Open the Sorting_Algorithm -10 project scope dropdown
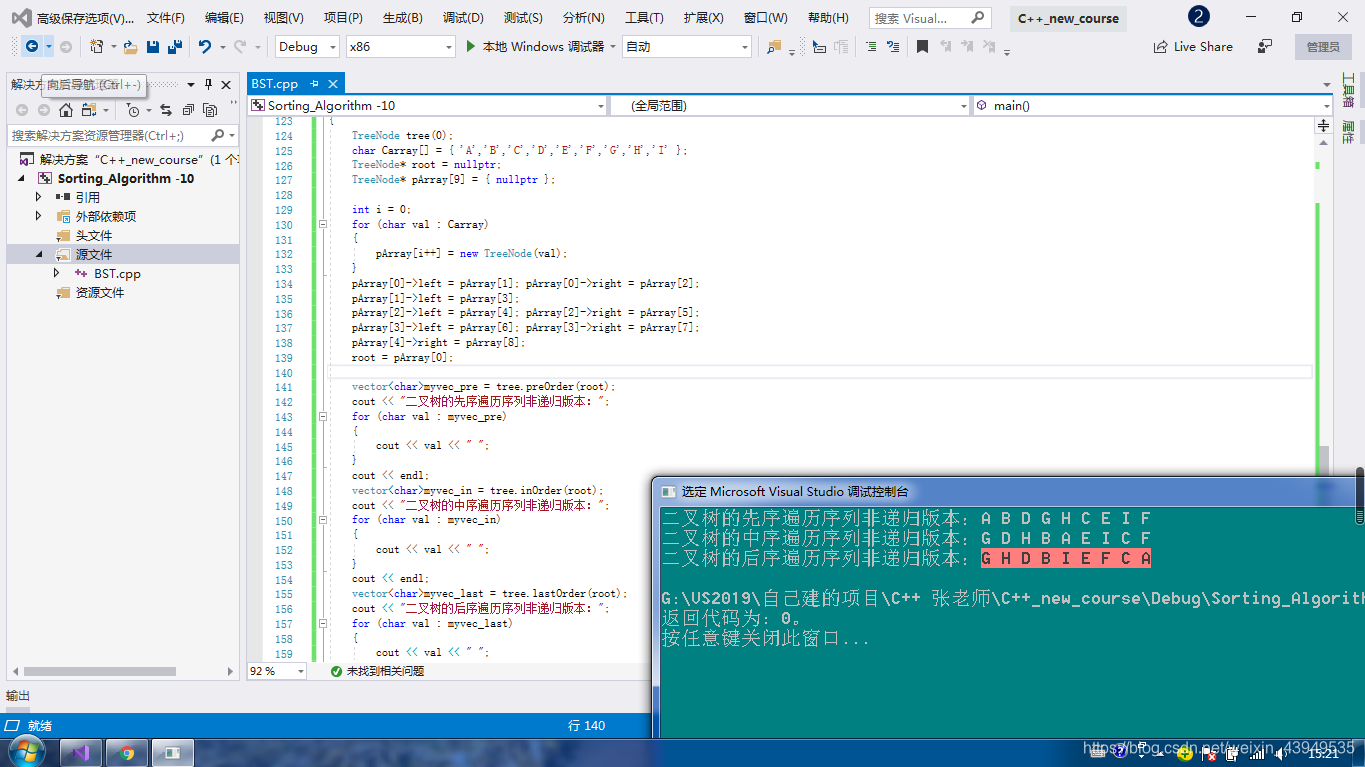This screenshot has height=767, width=1365. point(427,105)
